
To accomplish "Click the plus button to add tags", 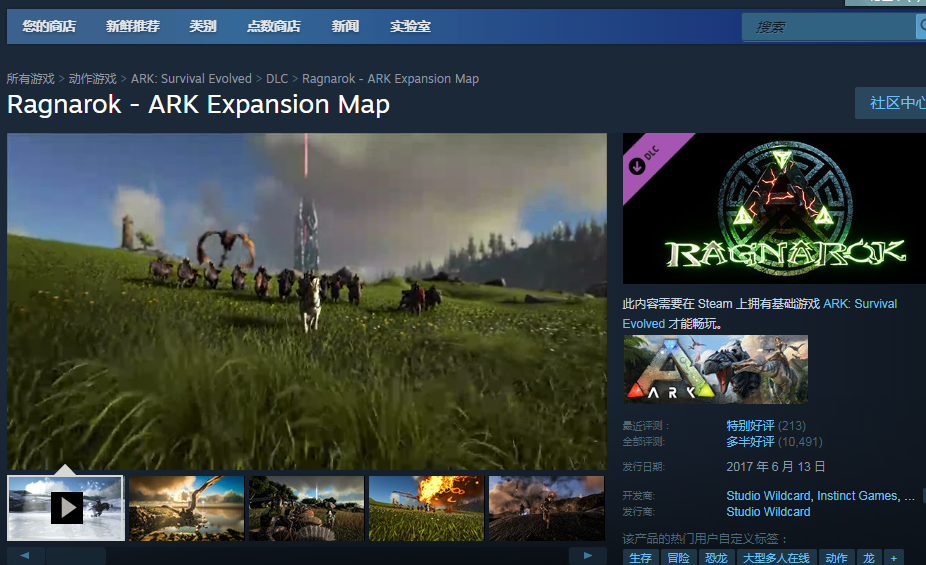I will [x=894, y=557].
